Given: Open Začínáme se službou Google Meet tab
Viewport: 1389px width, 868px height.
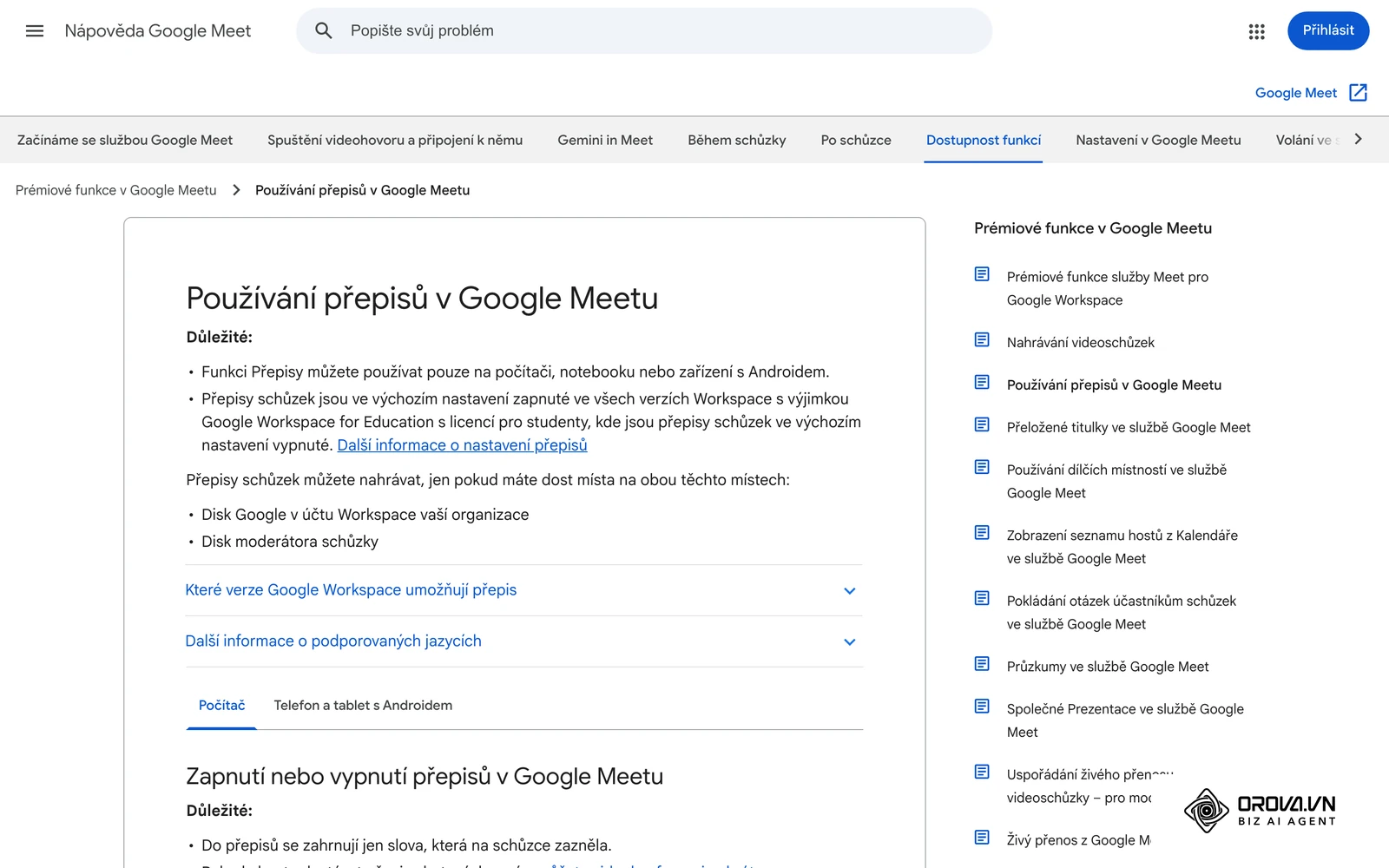Looking at the screenshot, I should (125, 141).
